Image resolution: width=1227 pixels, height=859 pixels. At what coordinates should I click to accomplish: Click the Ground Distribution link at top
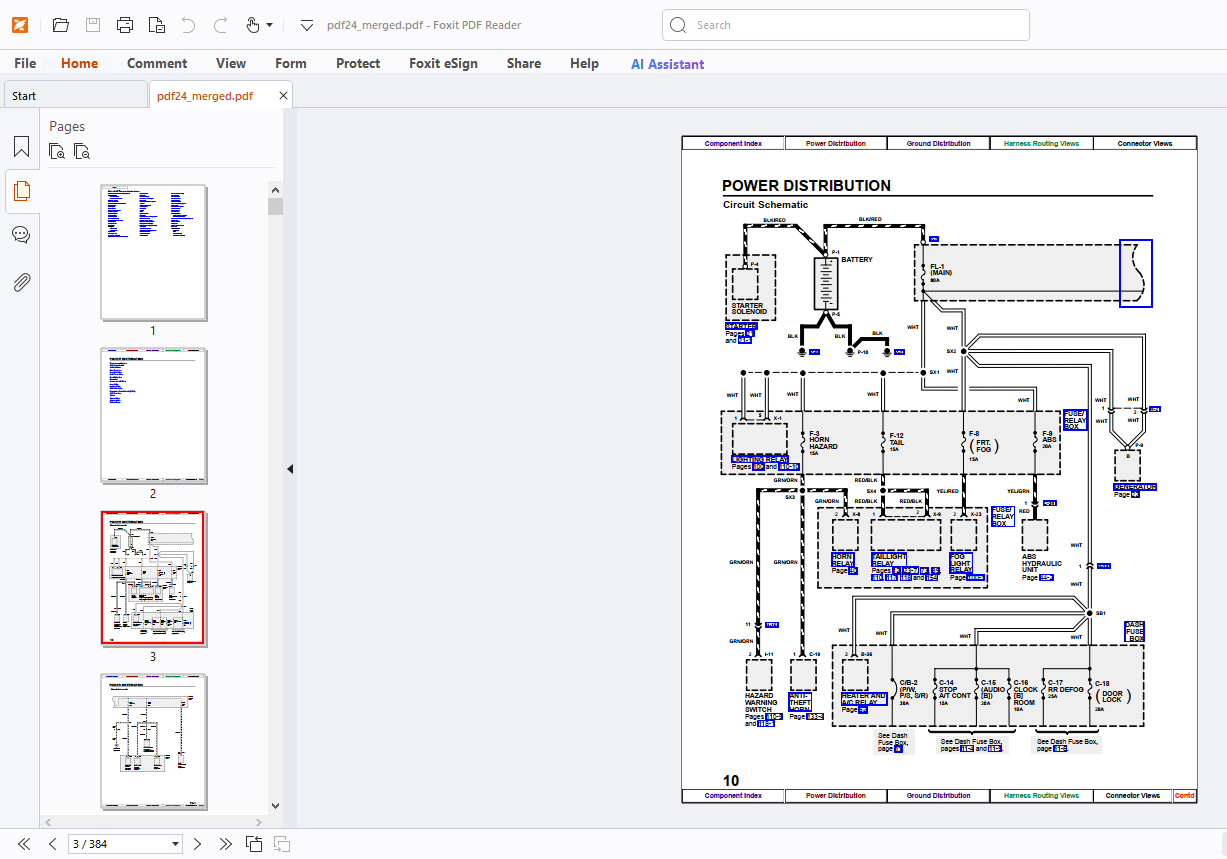point(938,143)
